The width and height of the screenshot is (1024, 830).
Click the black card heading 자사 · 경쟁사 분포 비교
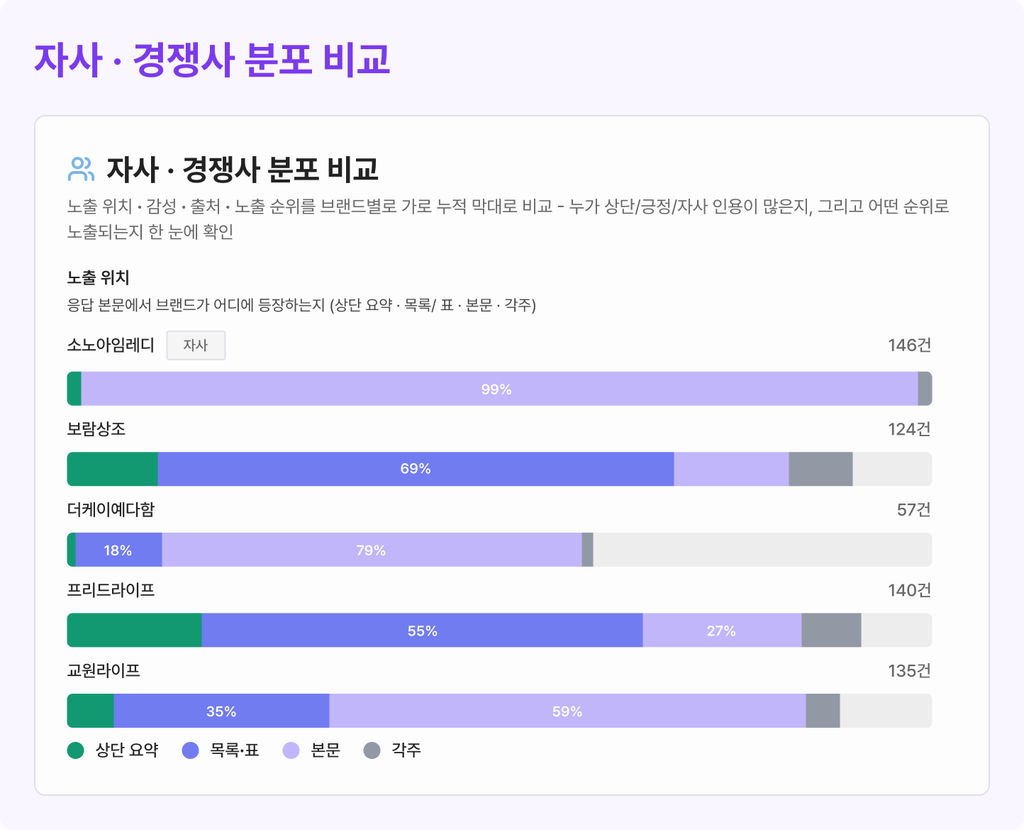point(242,169)
